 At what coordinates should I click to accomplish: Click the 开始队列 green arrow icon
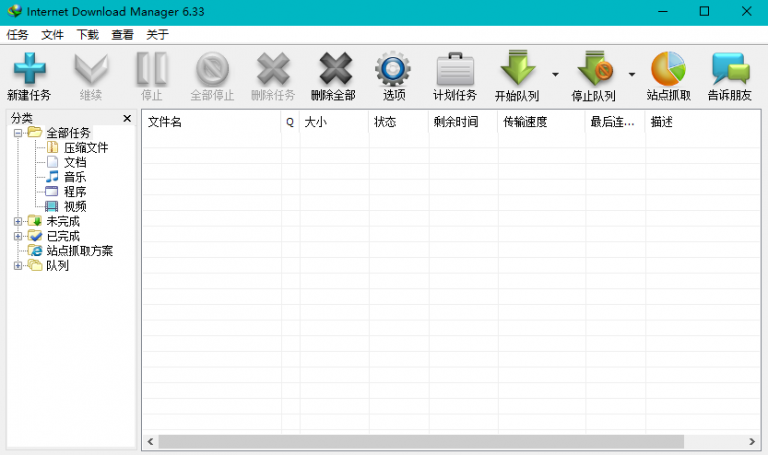pos(517,68)
